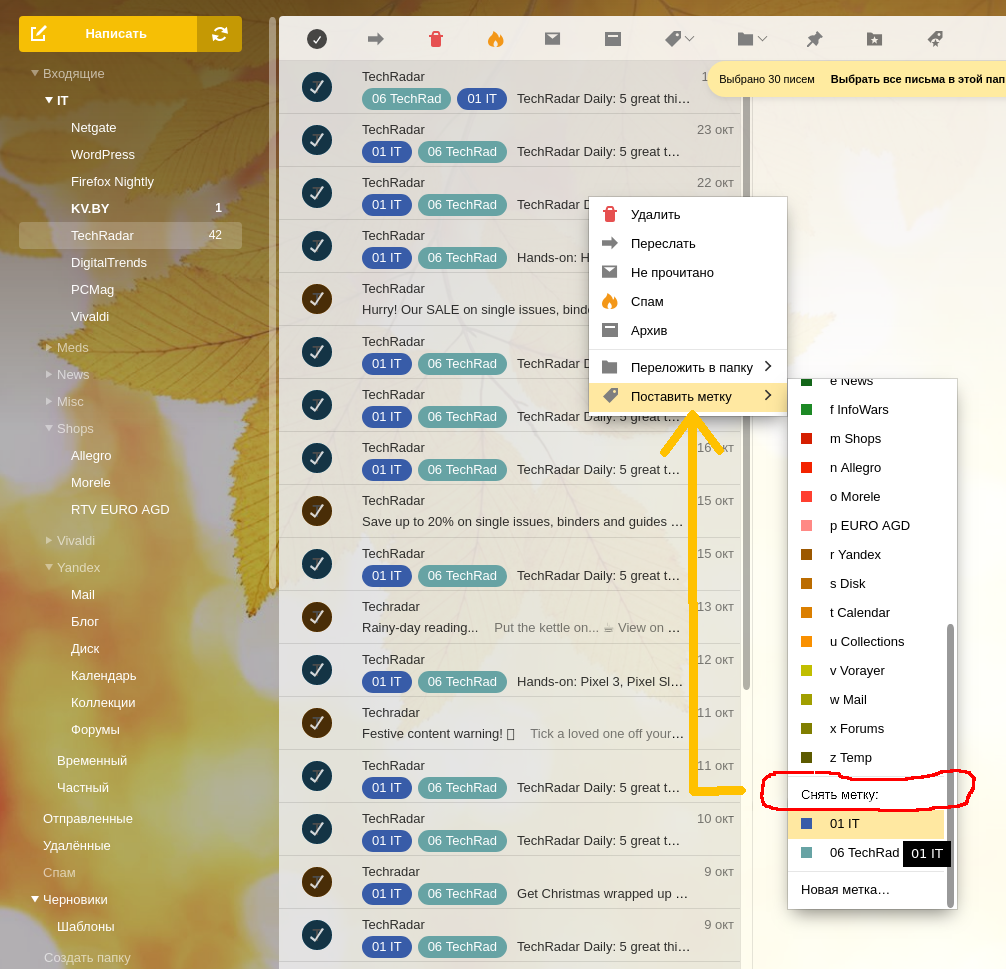Click the label submenu scrollbar
The height and width of the screenshot is (969, 1006).
(x=950, y=765)
